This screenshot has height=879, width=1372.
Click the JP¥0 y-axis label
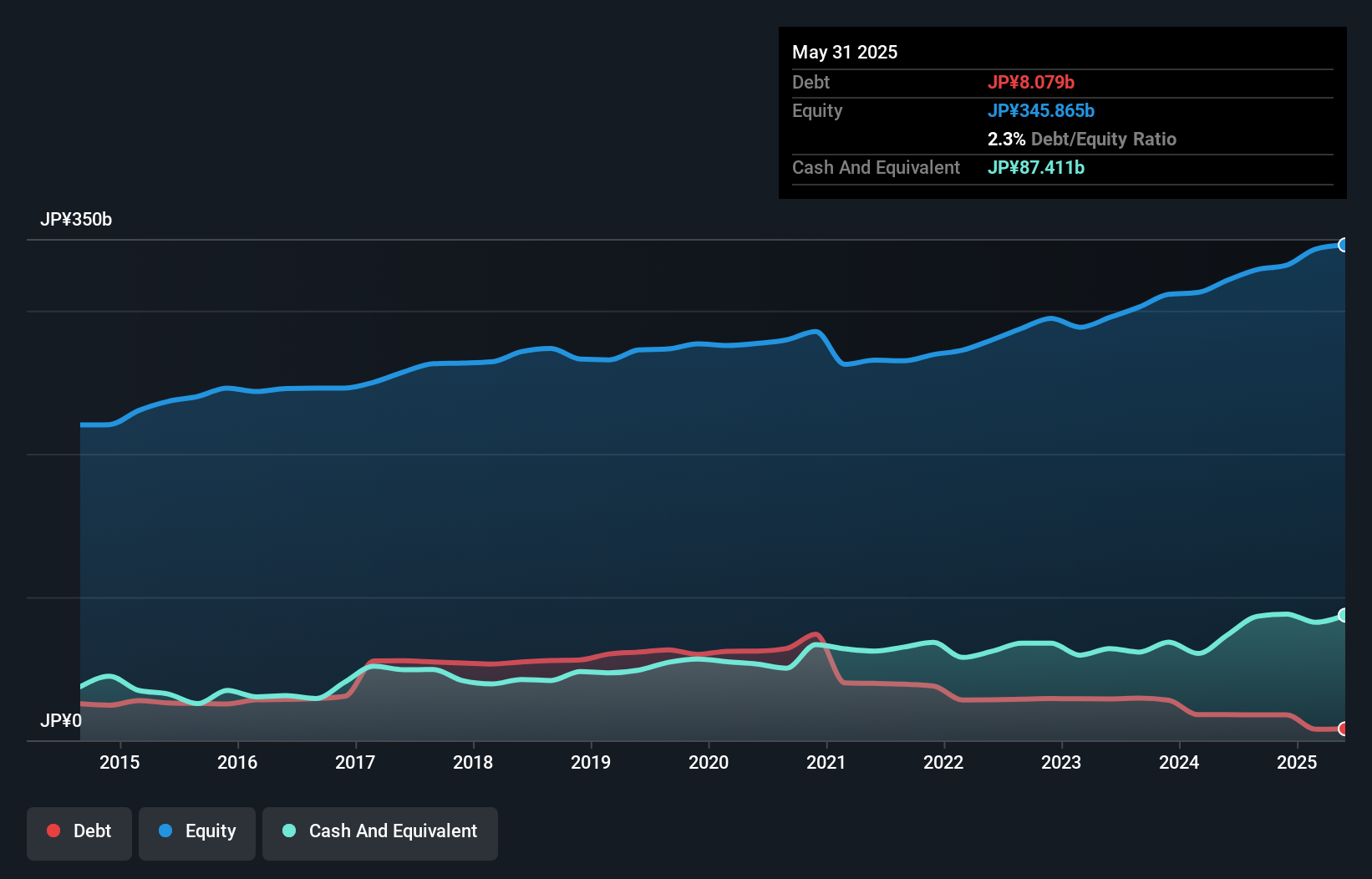click(x=61, y=721)
